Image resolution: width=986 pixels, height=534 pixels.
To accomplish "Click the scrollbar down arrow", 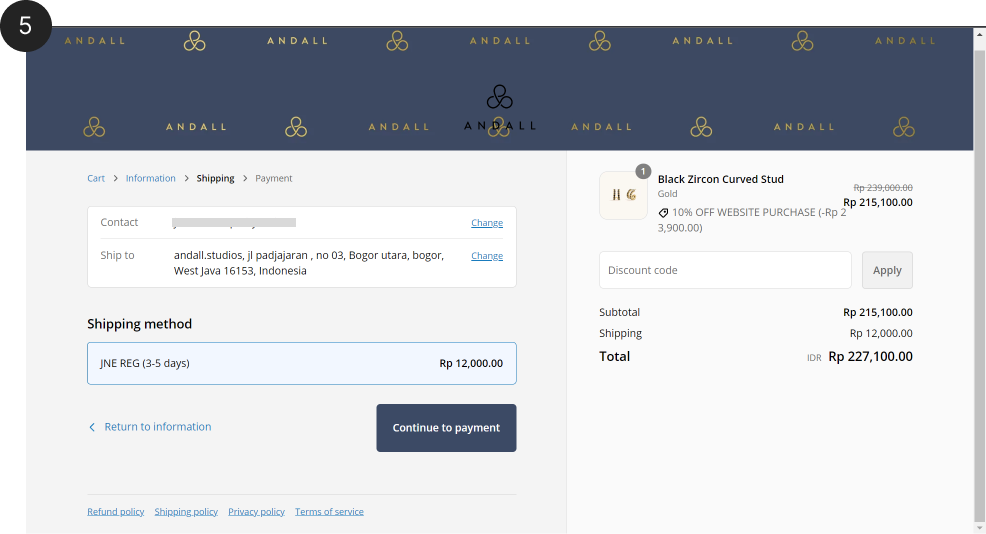I will tap(979, 527).
